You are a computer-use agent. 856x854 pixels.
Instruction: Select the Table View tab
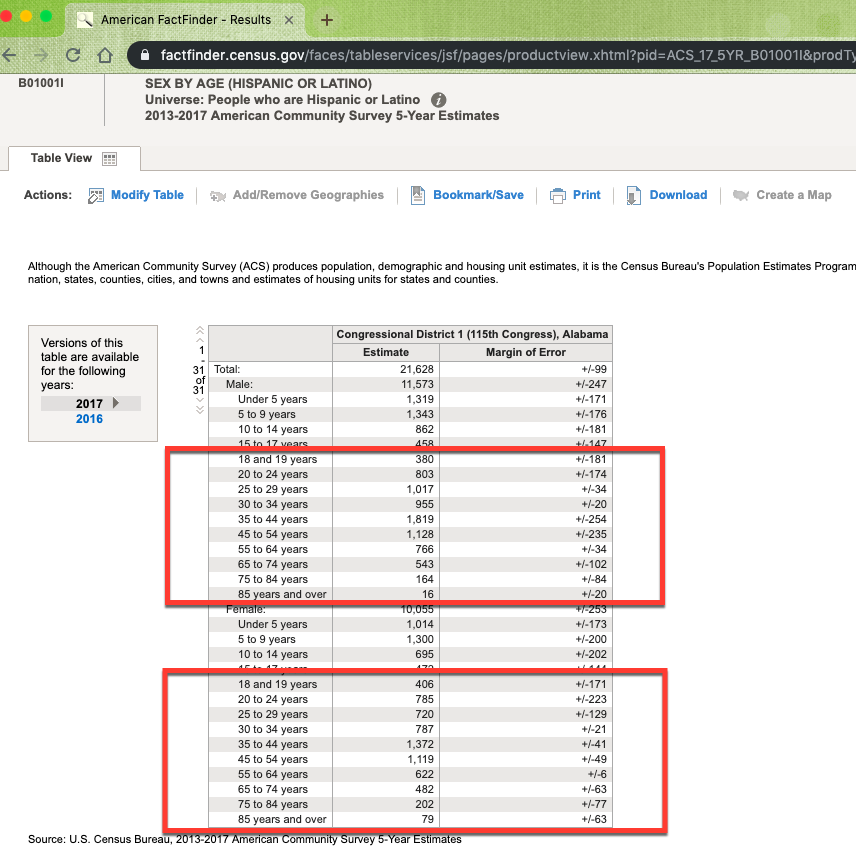62,158
